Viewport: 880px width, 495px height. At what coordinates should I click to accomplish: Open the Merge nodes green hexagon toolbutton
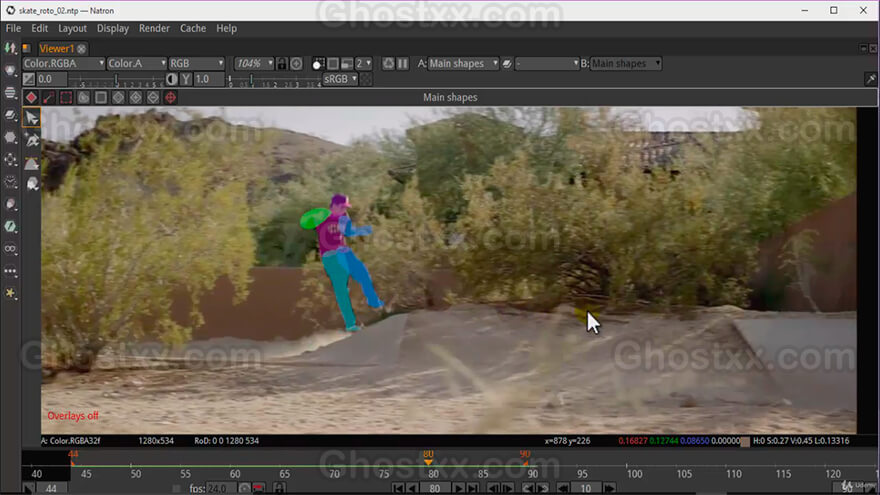(x=10, y=227)
